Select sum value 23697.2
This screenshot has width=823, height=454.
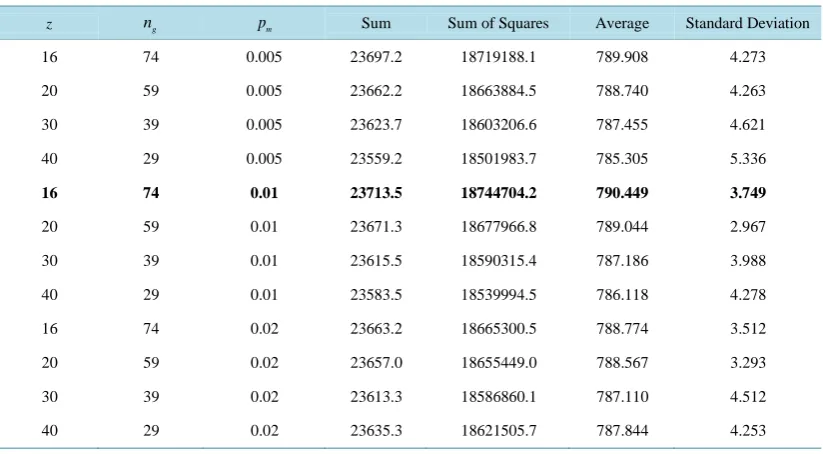tap(376, 57)
